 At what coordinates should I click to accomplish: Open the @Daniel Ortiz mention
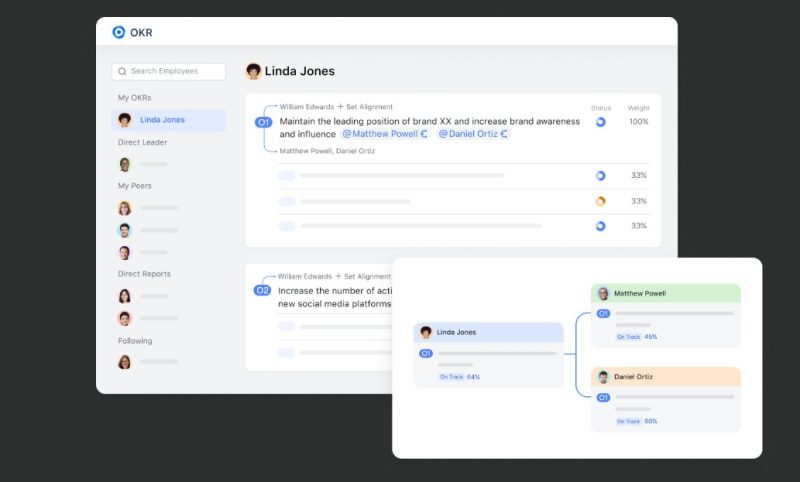pyautogui.click(x=473, y=134)
